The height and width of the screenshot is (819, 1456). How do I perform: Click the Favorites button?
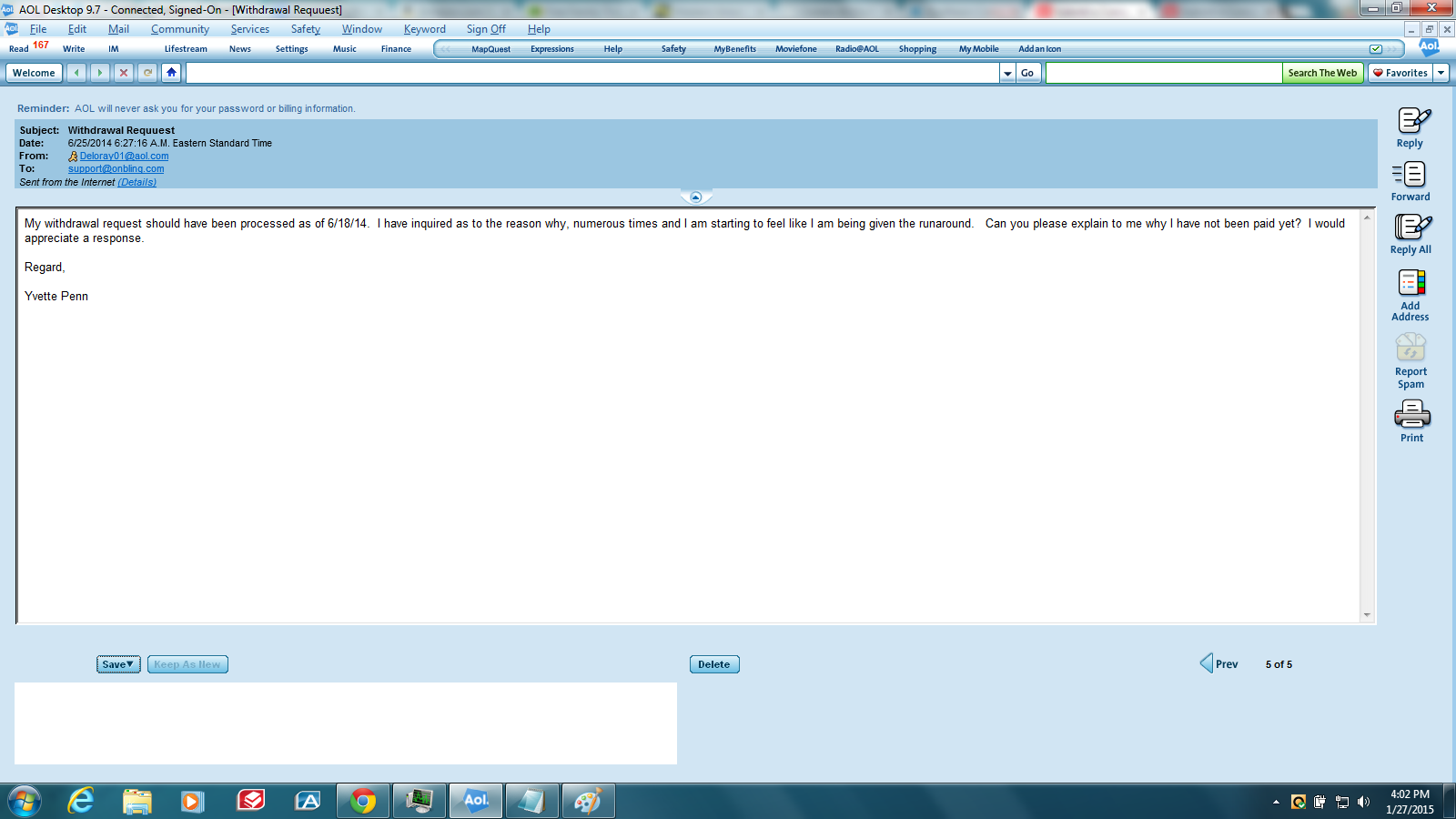(1400, 73)
